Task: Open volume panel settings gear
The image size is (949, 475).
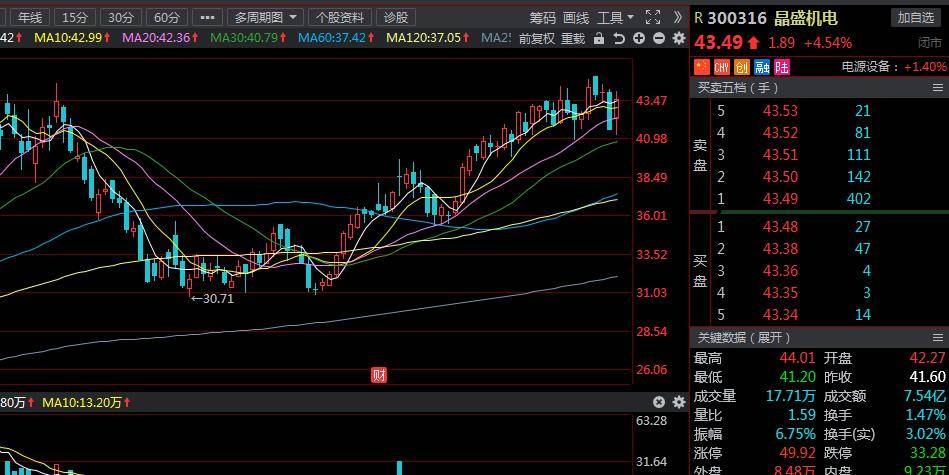Action: [x=679, y=402]
